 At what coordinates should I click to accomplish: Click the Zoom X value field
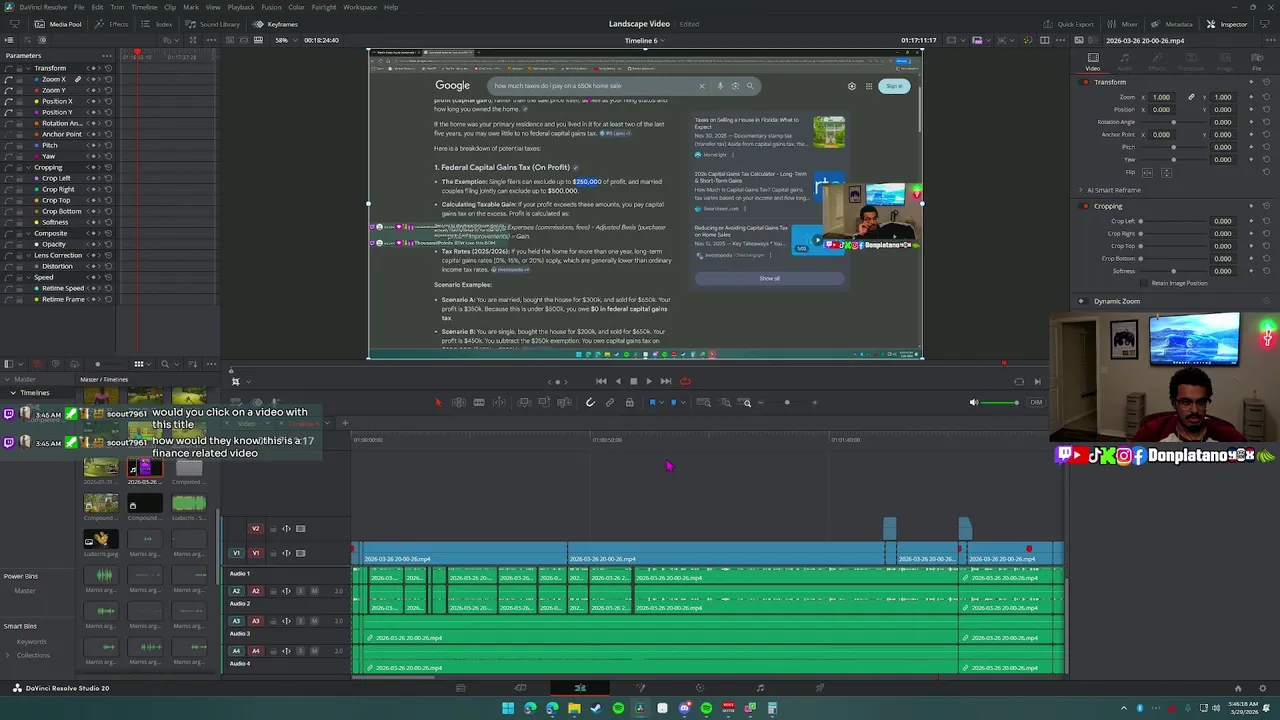click(1161, 97)
